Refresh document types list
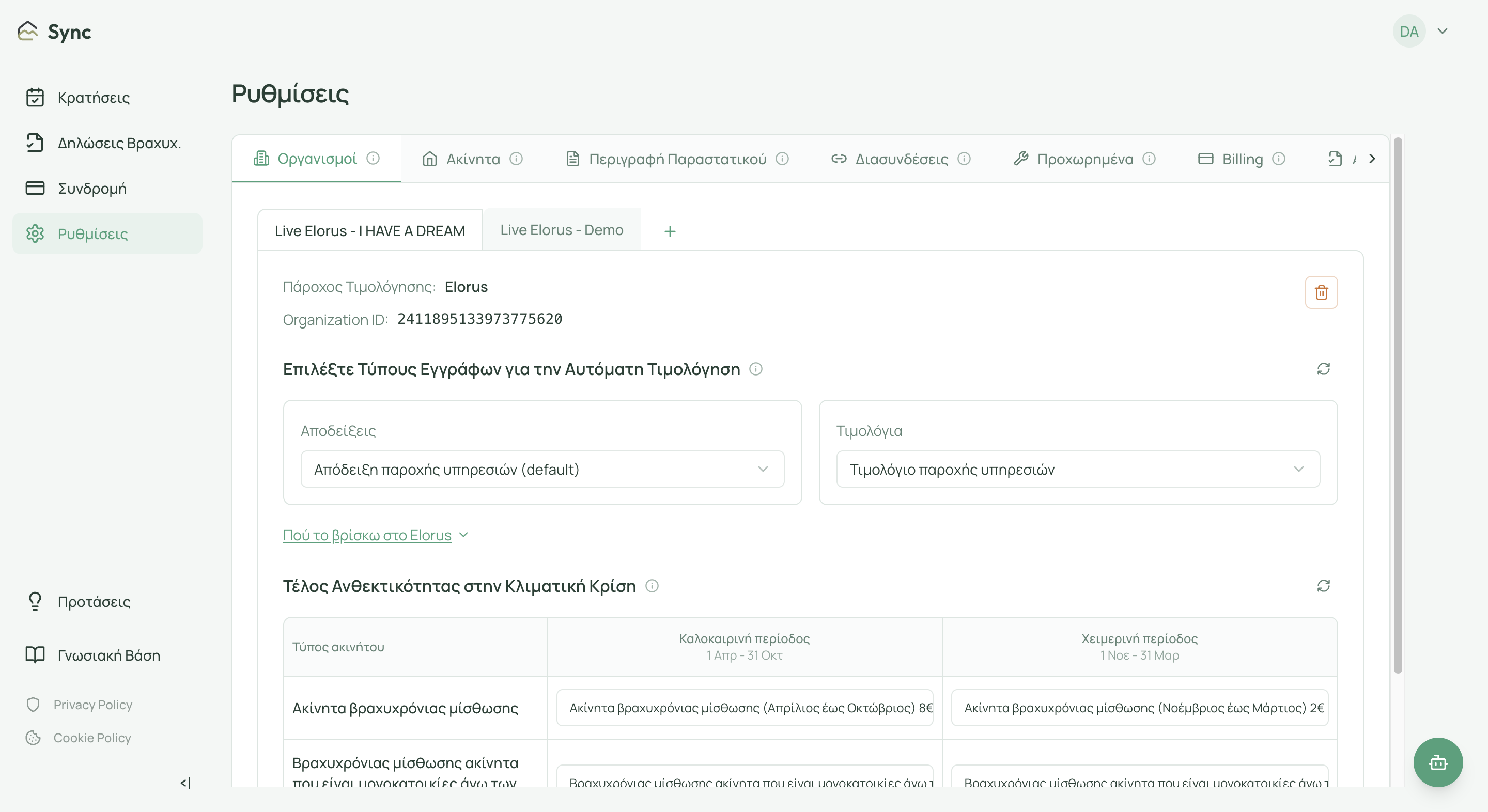The height and width of the screenshot is (812, 1488). 1323,368
